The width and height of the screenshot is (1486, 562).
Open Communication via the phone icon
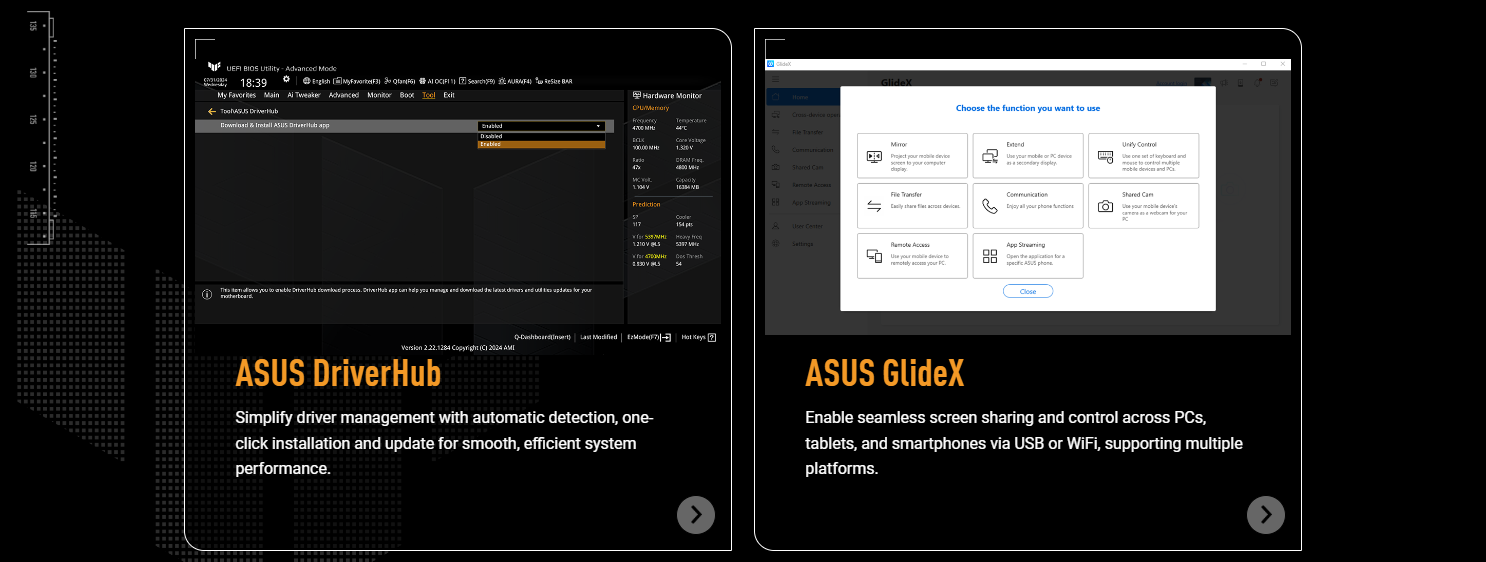[x=990, y=206]
